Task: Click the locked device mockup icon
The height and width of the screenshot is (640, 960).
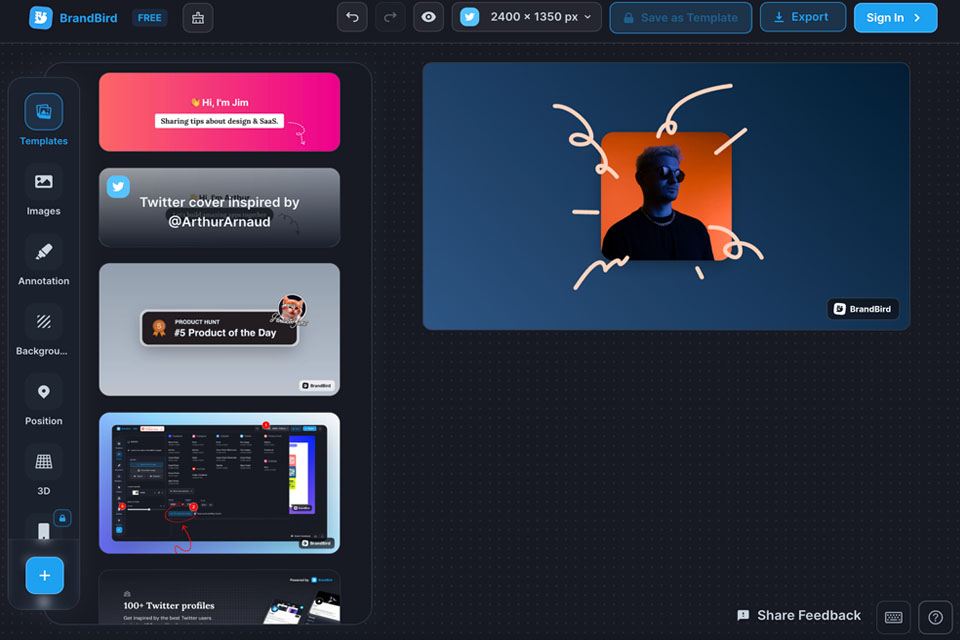Action: click(44, 530)
